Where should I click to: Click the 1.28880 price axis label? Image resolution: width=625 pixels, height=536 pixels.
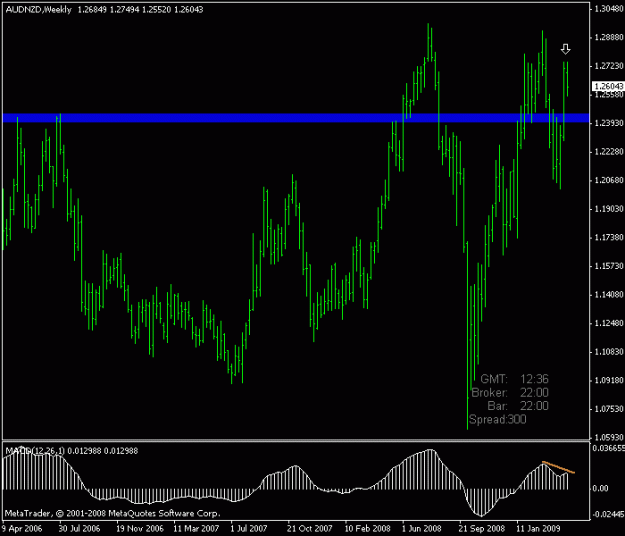point(609,37)
